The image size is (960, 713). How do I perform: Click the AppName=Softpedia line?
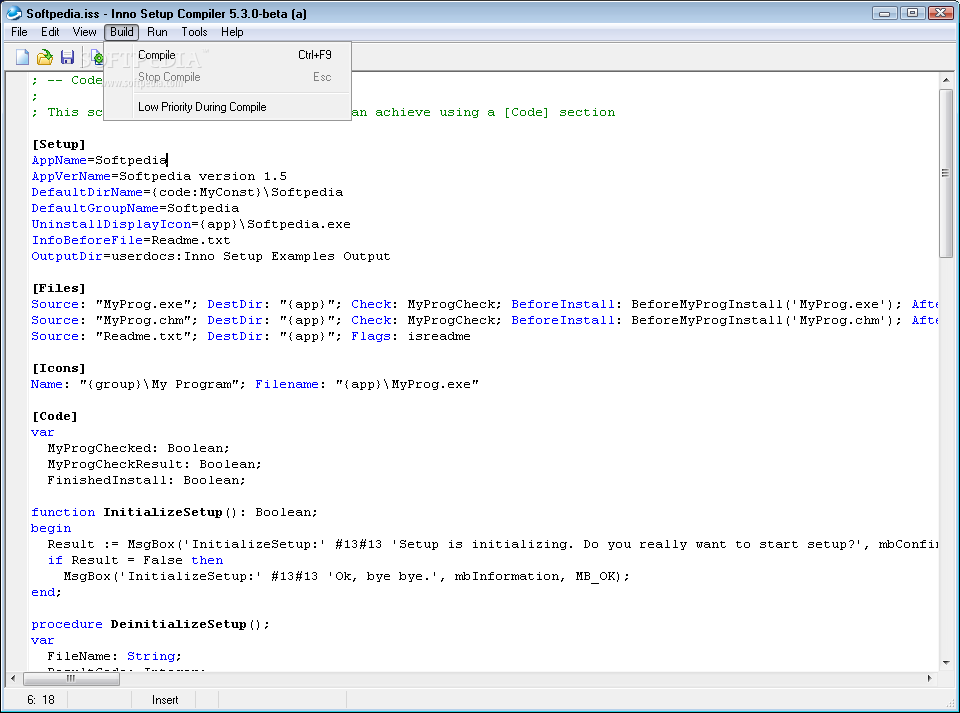[x=99, y=160]
